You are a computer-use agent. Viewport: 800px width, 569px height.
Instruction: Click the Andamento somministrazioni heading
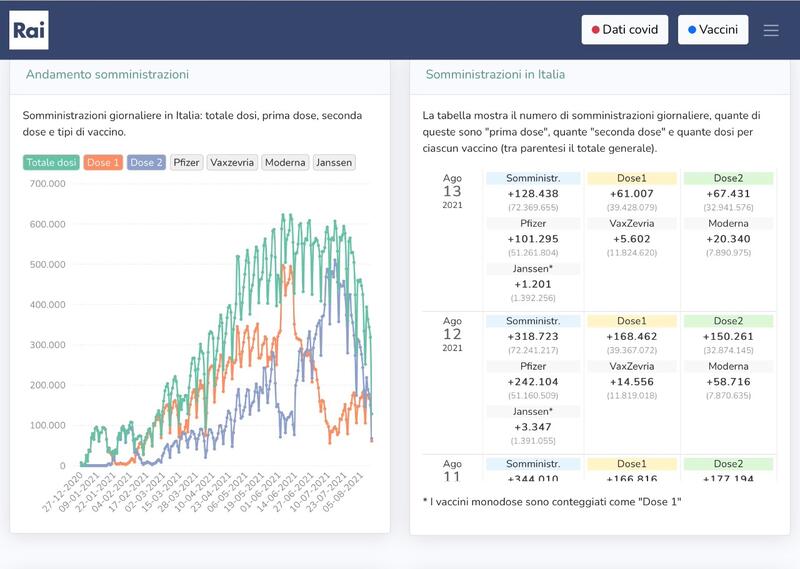click(107, 75)
